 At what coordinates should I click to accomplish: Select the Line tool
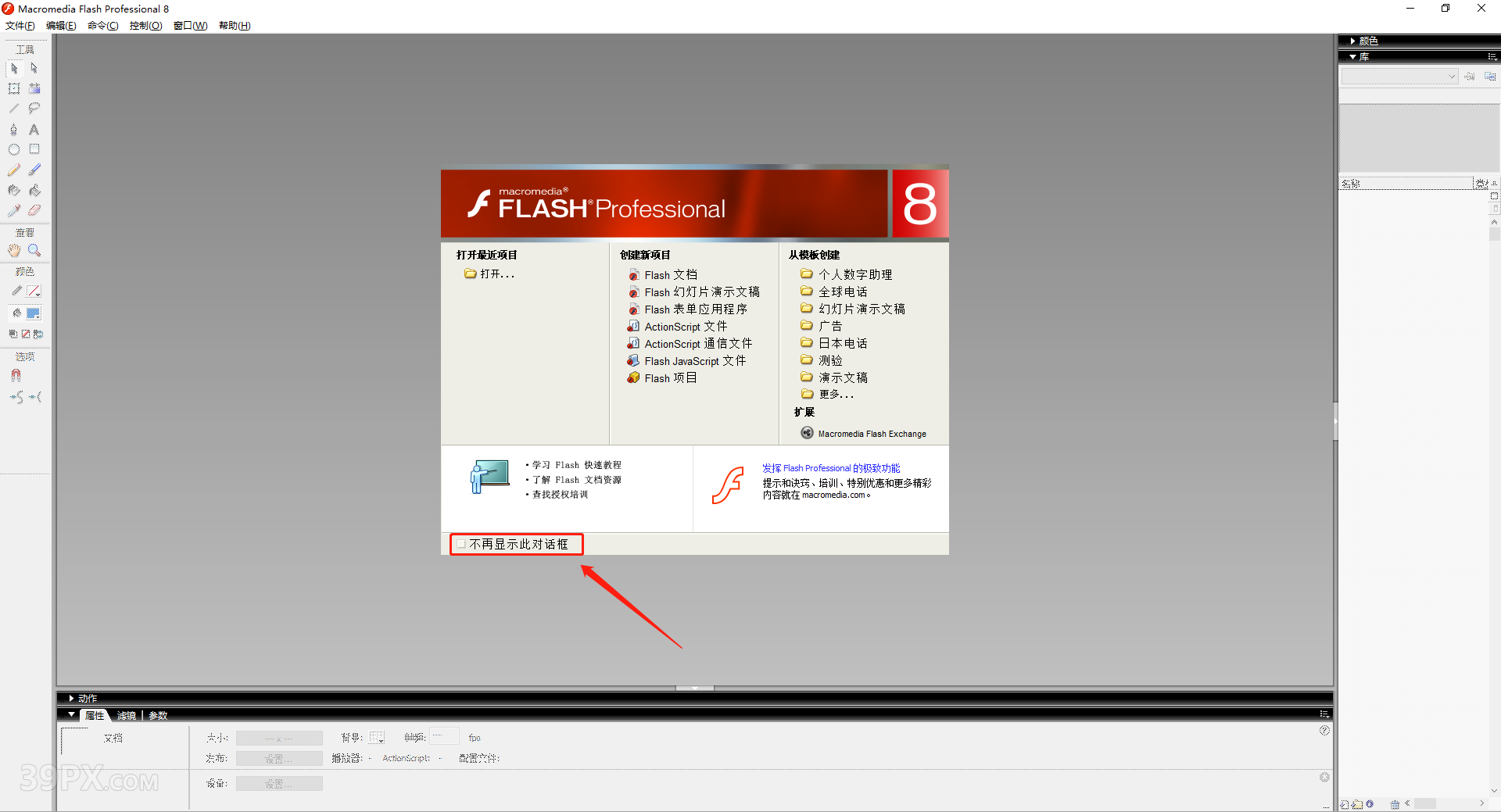click(x=14, y=109)
